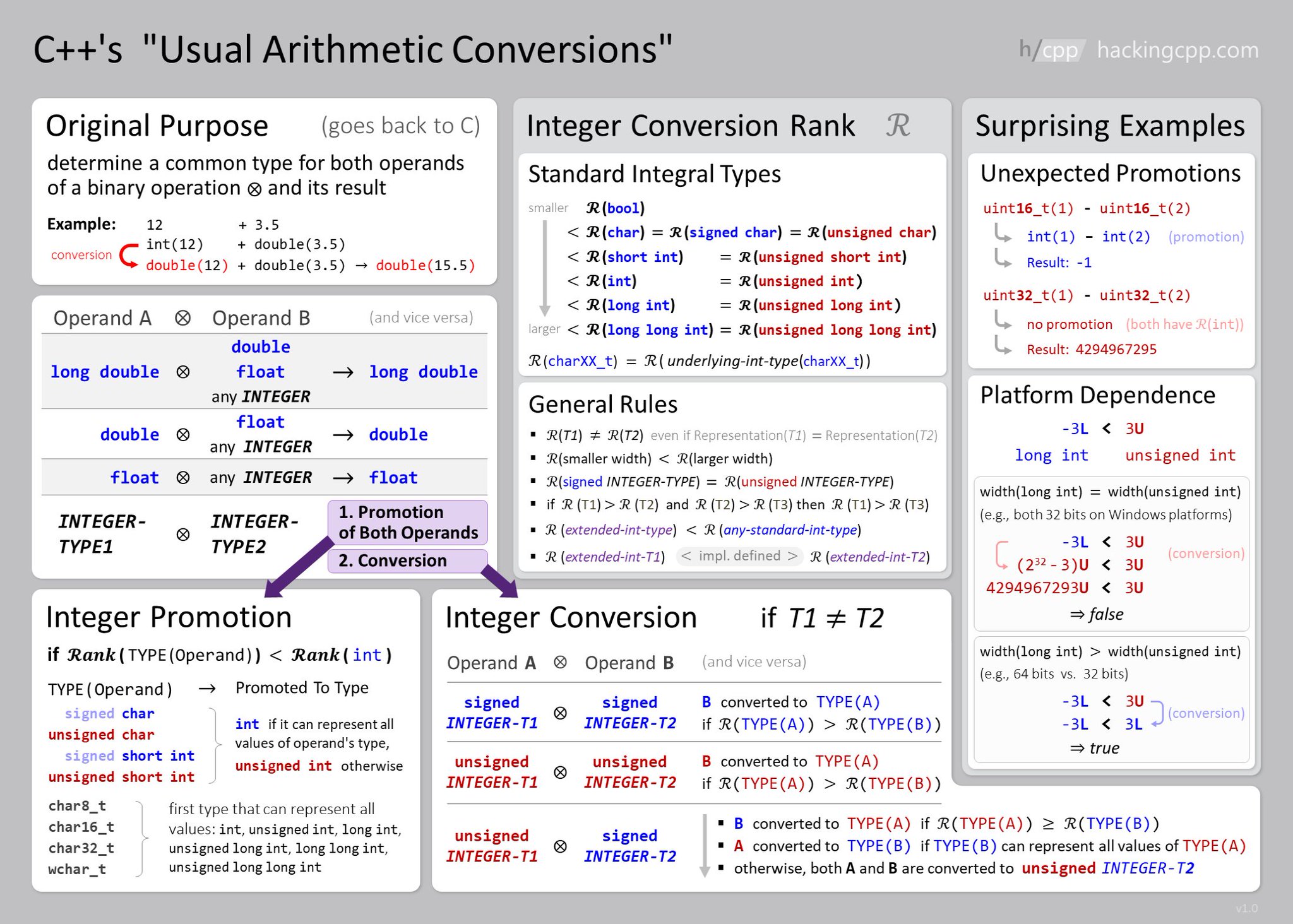Click the gray smaller-to-larger rank arrow
1293x924 pixels.
[544, 268]
